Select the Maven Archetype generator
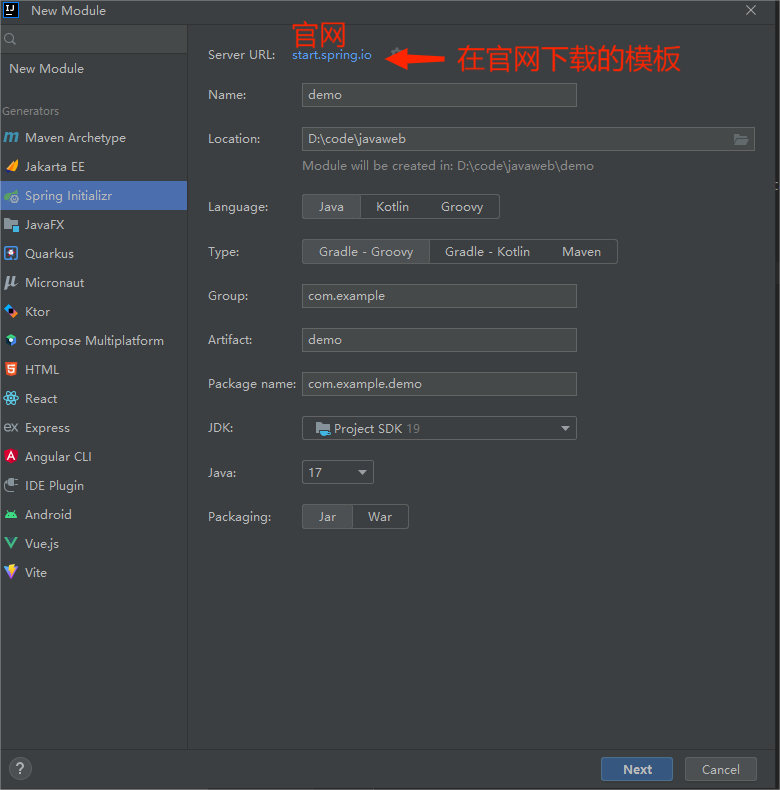Screen dimensions: 780x790 94,138
